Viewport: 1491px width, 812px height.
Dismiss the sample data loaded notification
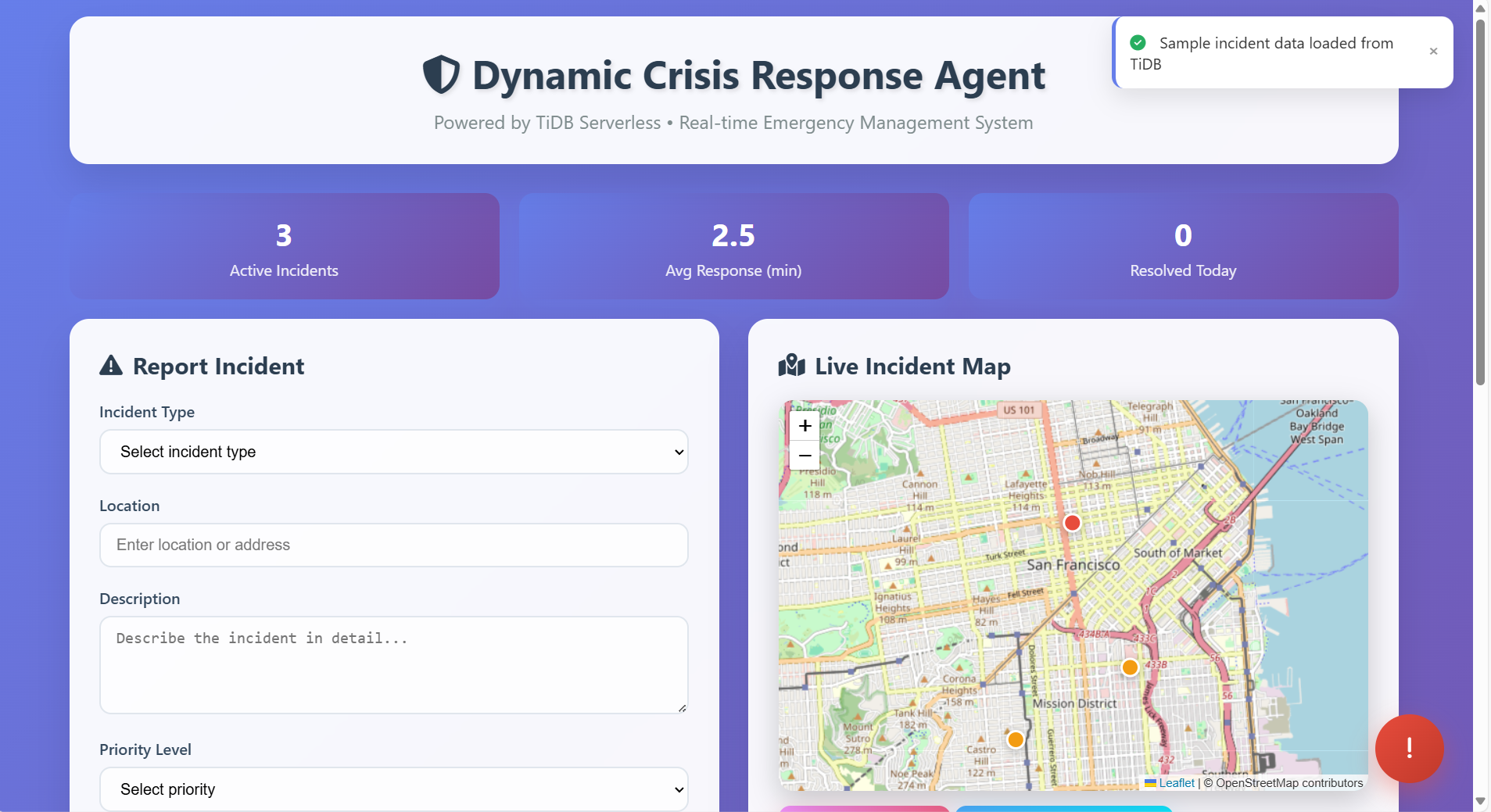click(1433, 52)
